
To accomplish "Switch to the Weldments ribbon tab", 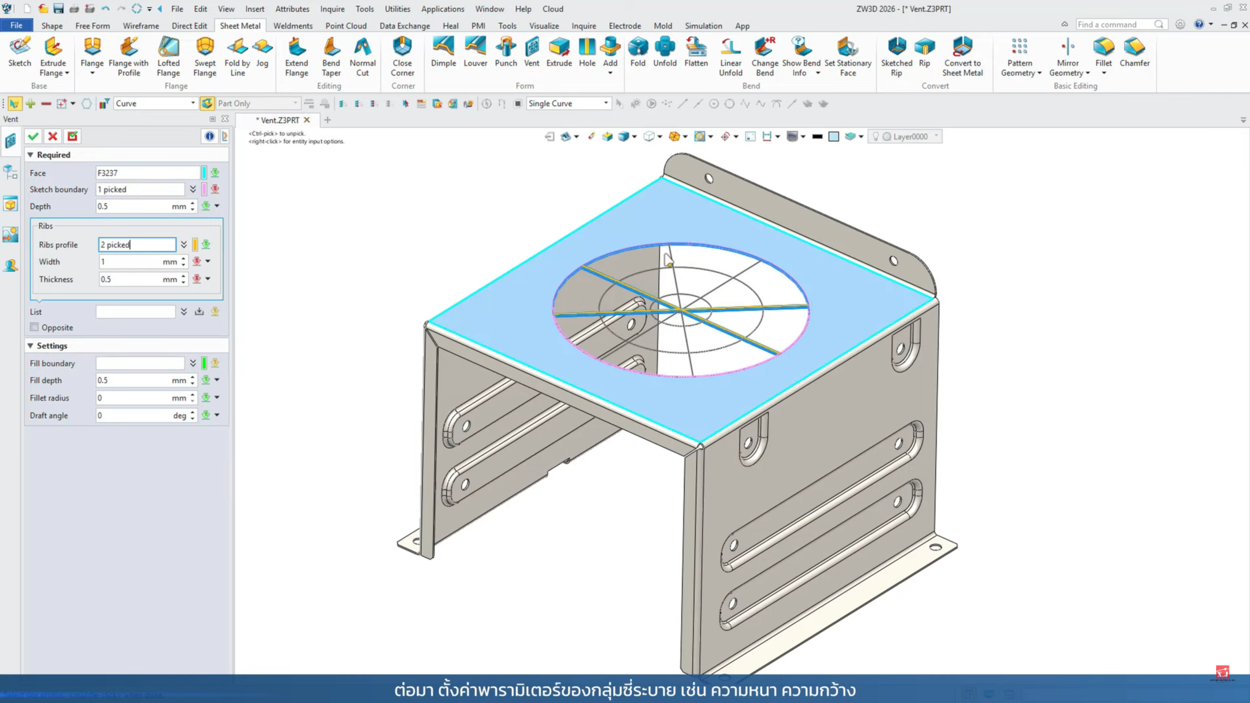I will click(292, 26).
